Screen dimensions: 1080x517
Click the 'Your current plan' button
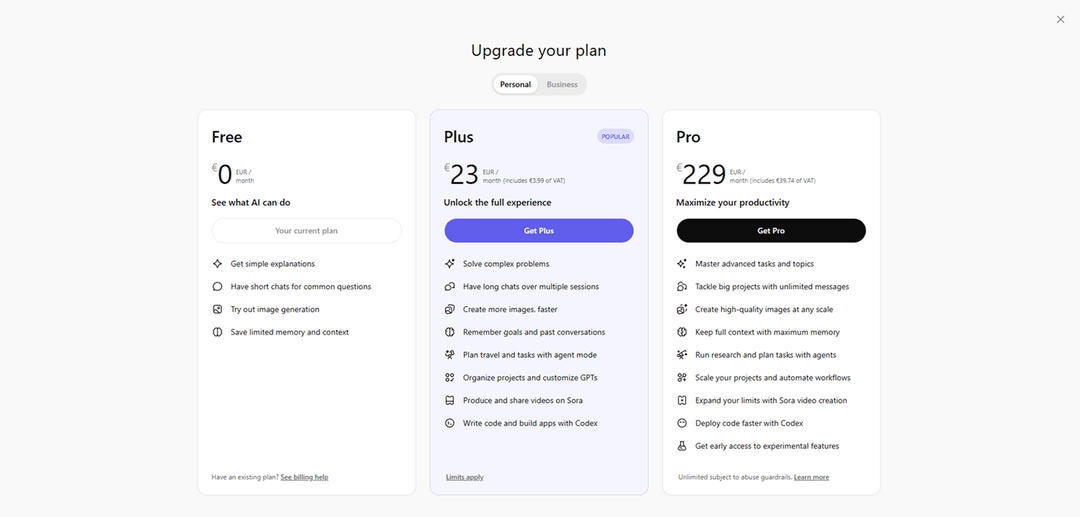pyautogui.click(x=306, y=231)
